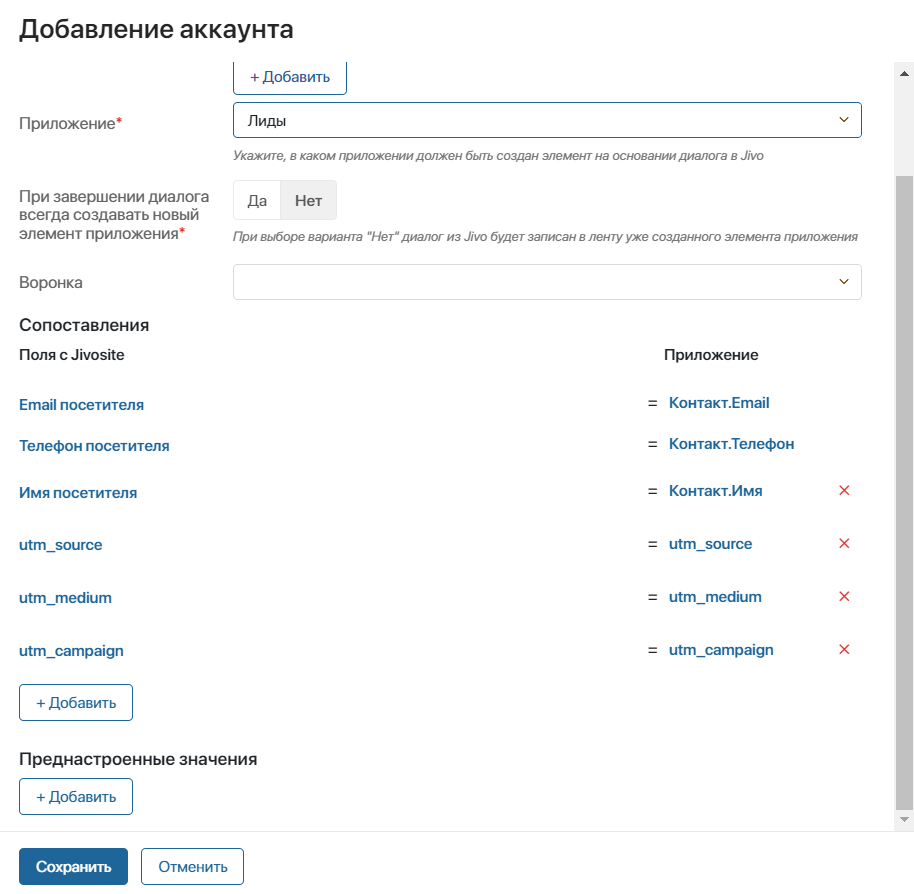Click scrollbar down arrow
This screenshot has height=894, width=914.
(x=904, y=819)
